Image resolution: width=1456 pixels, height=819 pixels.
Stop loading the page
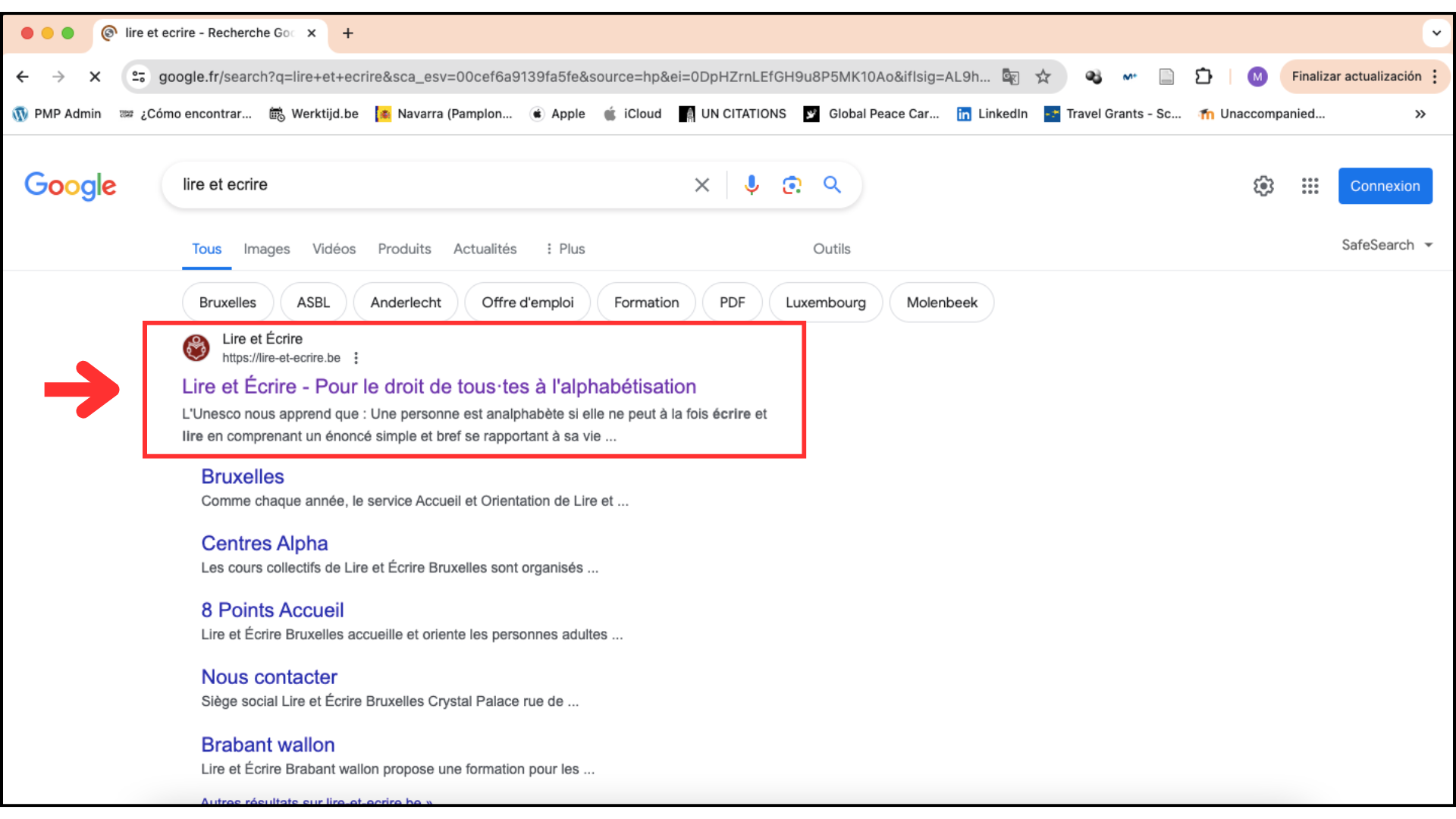point(95,77)
